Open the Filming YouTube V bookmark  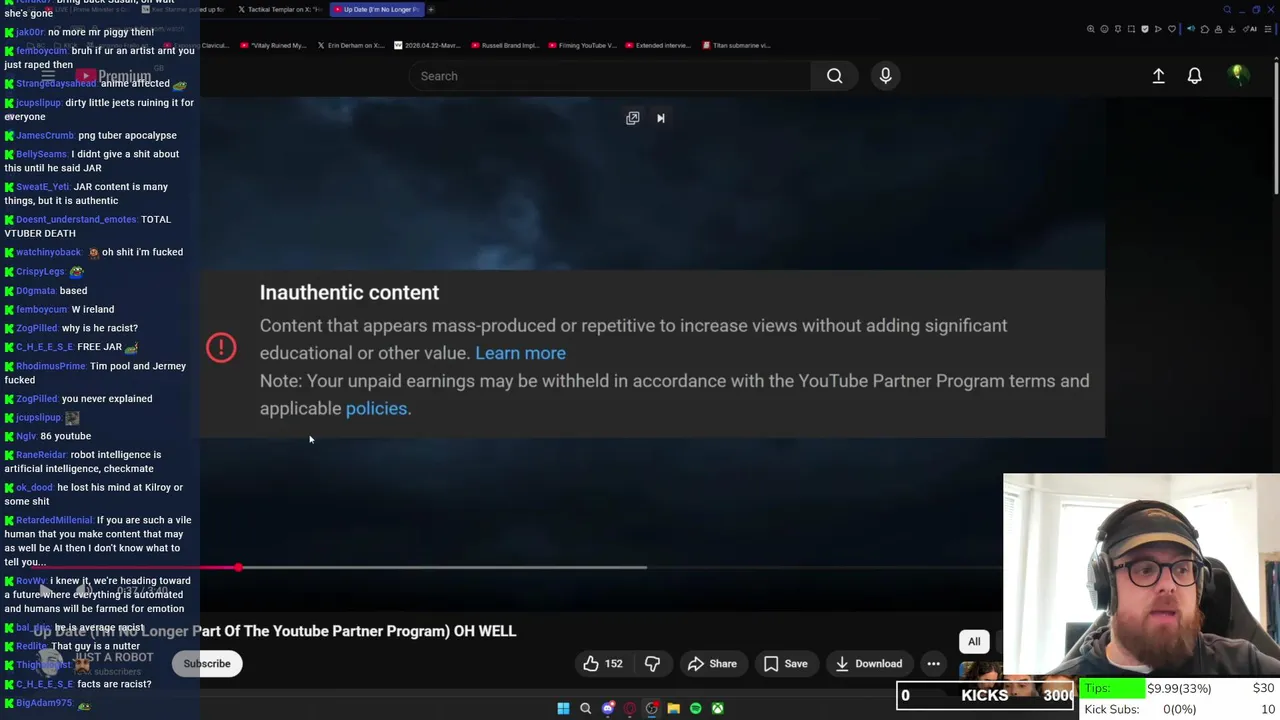pos(582,45)
